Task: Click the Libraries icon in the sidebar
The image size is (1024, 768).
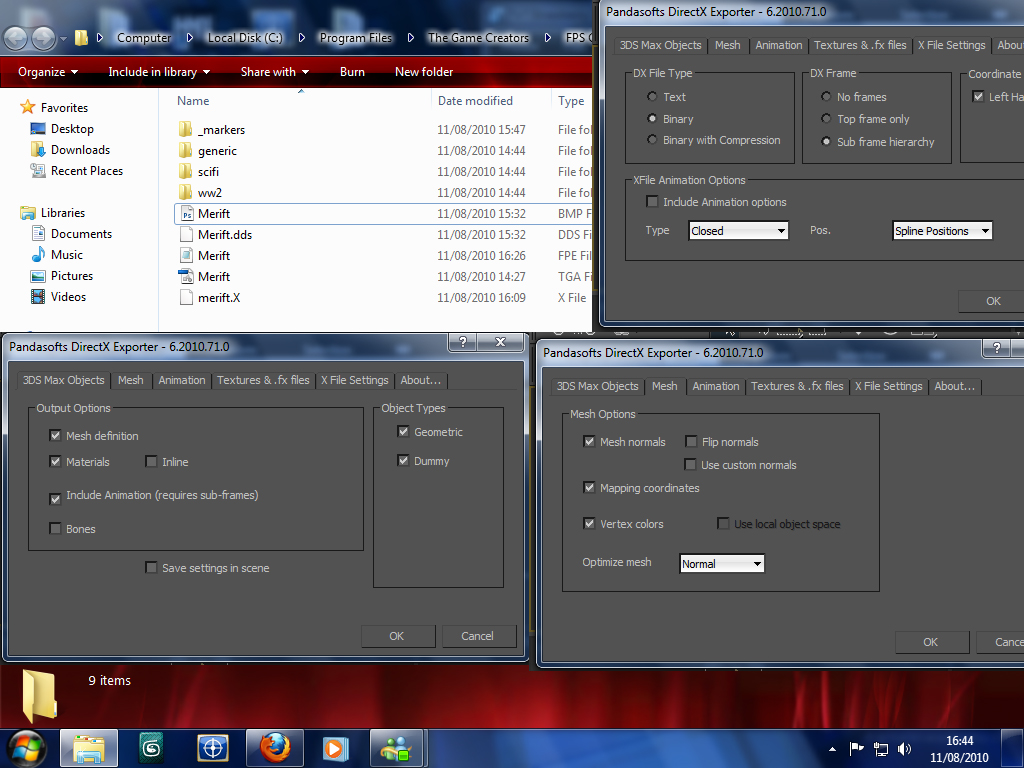Action: coord(27,213)
